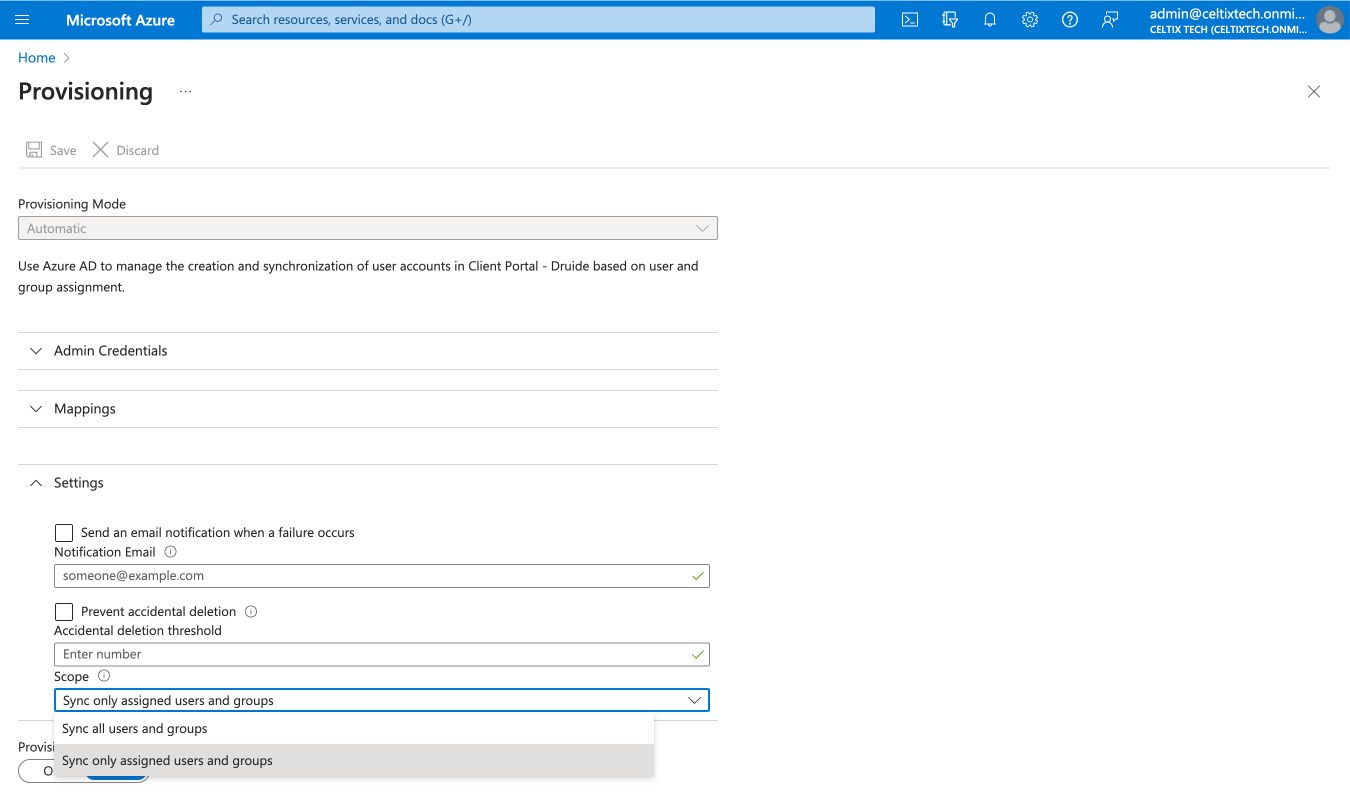Click Discard in the command bar
The width and height of the screenshot is (1350, 796).
click(x=126, y=150)
